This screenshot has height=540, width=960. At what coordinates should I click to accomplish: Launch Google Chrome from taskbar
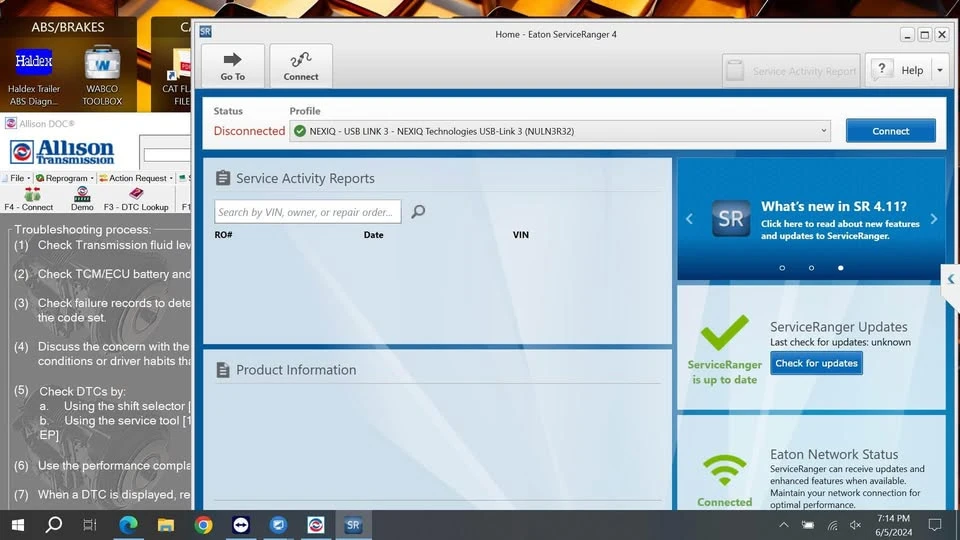click(203, 525)
